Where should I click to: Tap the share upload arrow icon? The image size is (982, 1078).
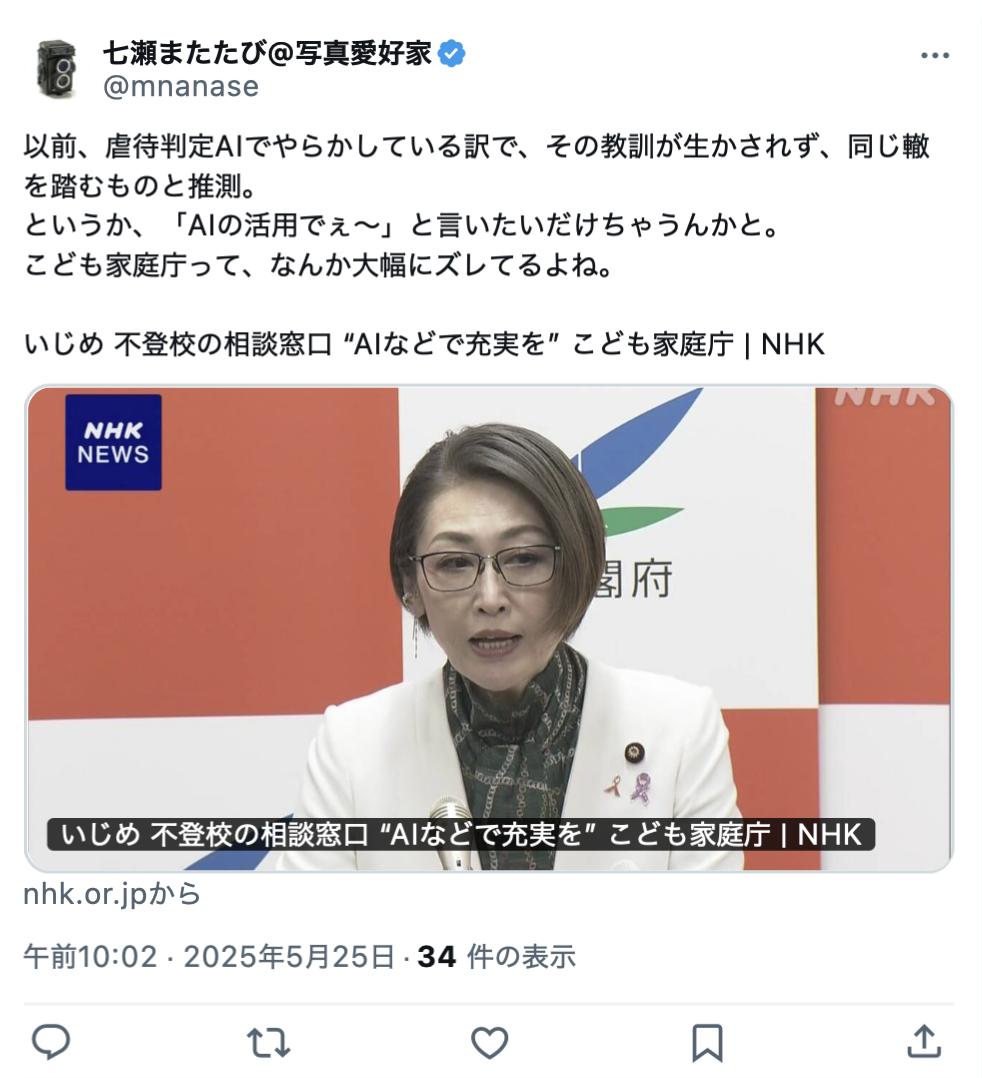(x=924, y=1041)
